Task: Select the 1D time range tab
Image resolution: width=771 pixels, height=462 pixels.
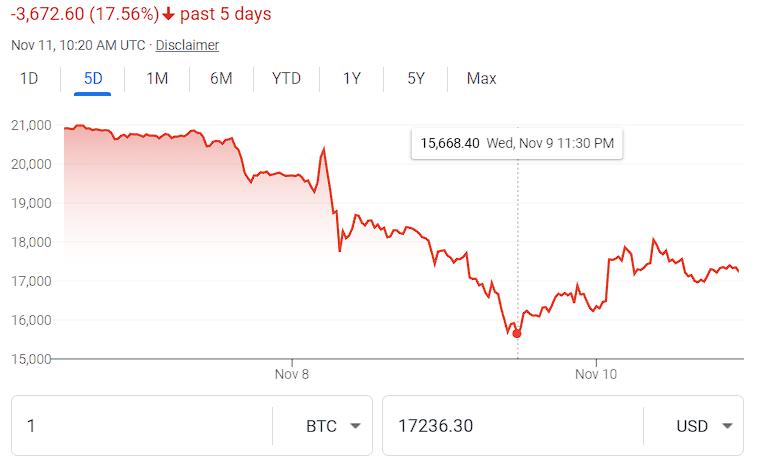Action: click(29, 79)
